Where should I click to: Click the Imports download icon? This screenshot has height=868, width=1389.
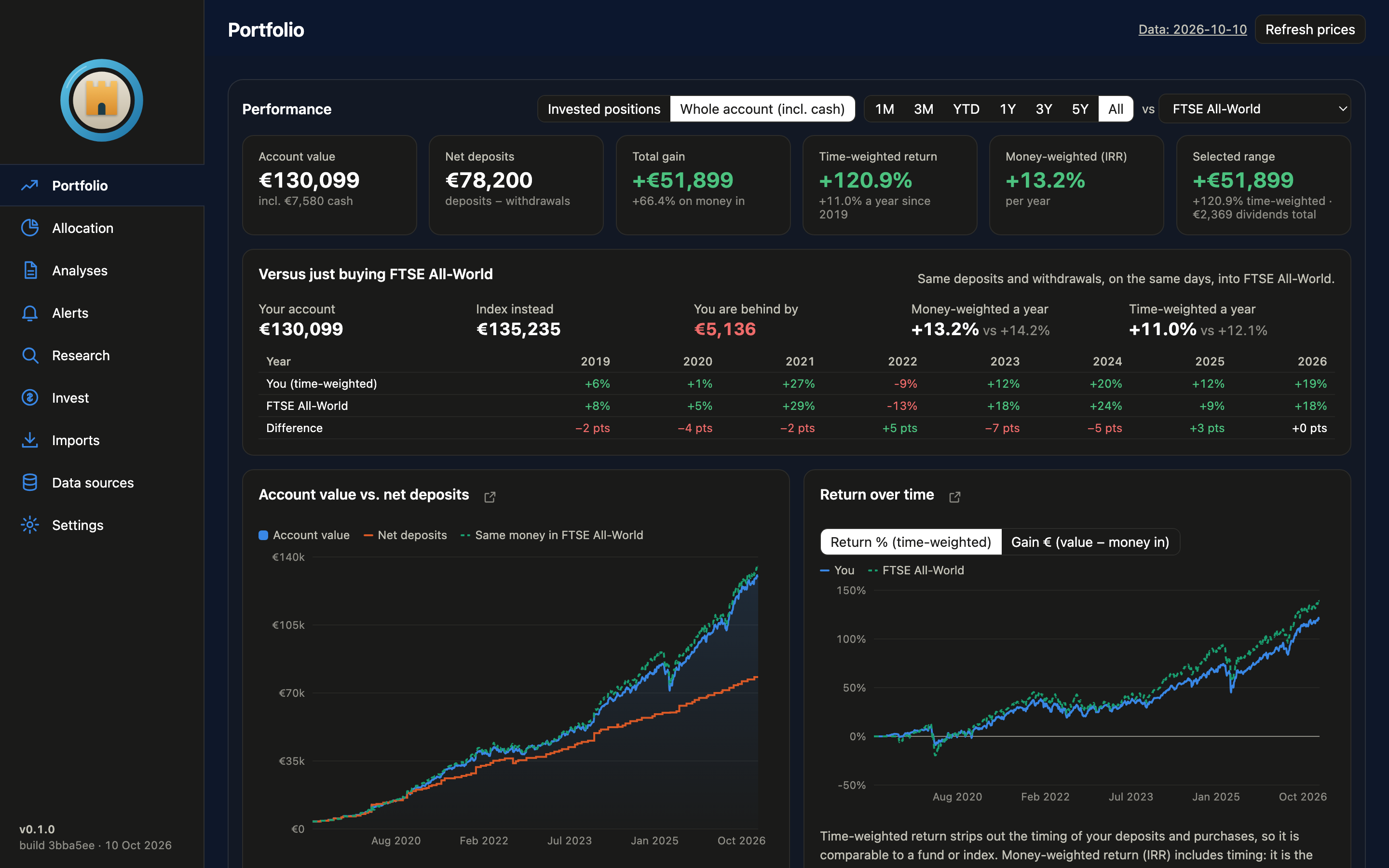pos(30,440)
